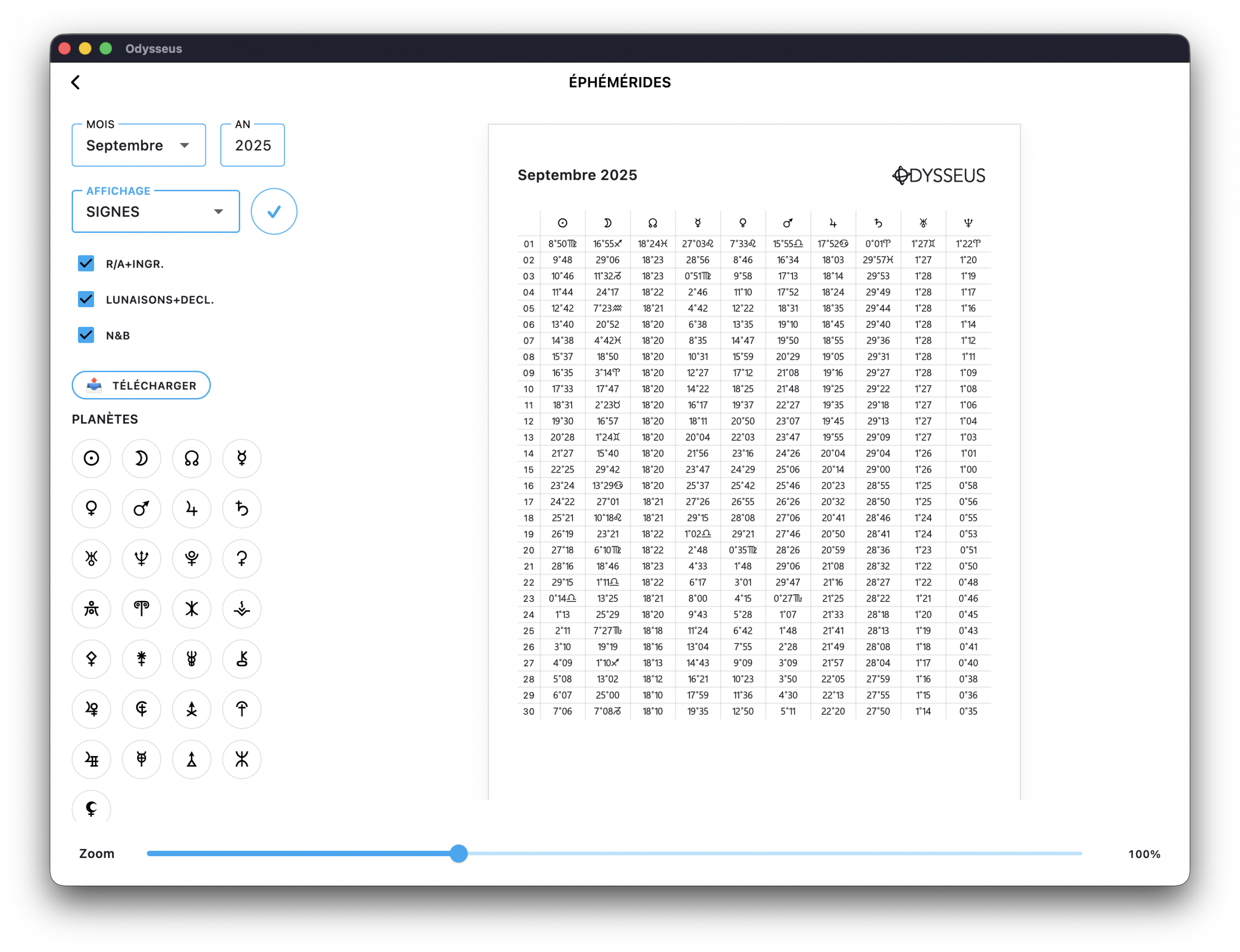Click the Zoom slider handle

pyautogui.click(x=459, y=853)
